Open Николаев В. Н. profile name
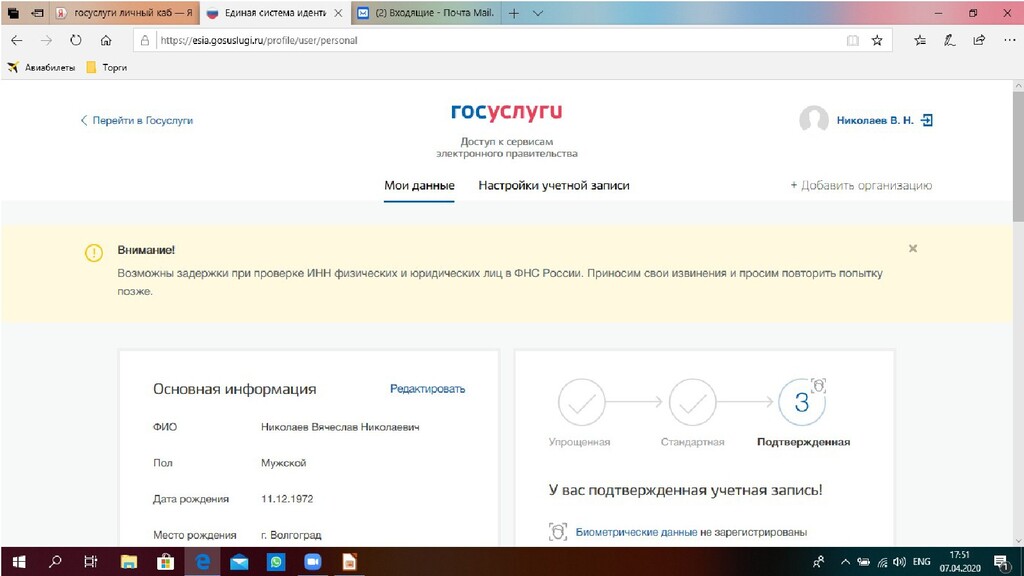This screenshot has height=576, width=1024. (875, 120)
